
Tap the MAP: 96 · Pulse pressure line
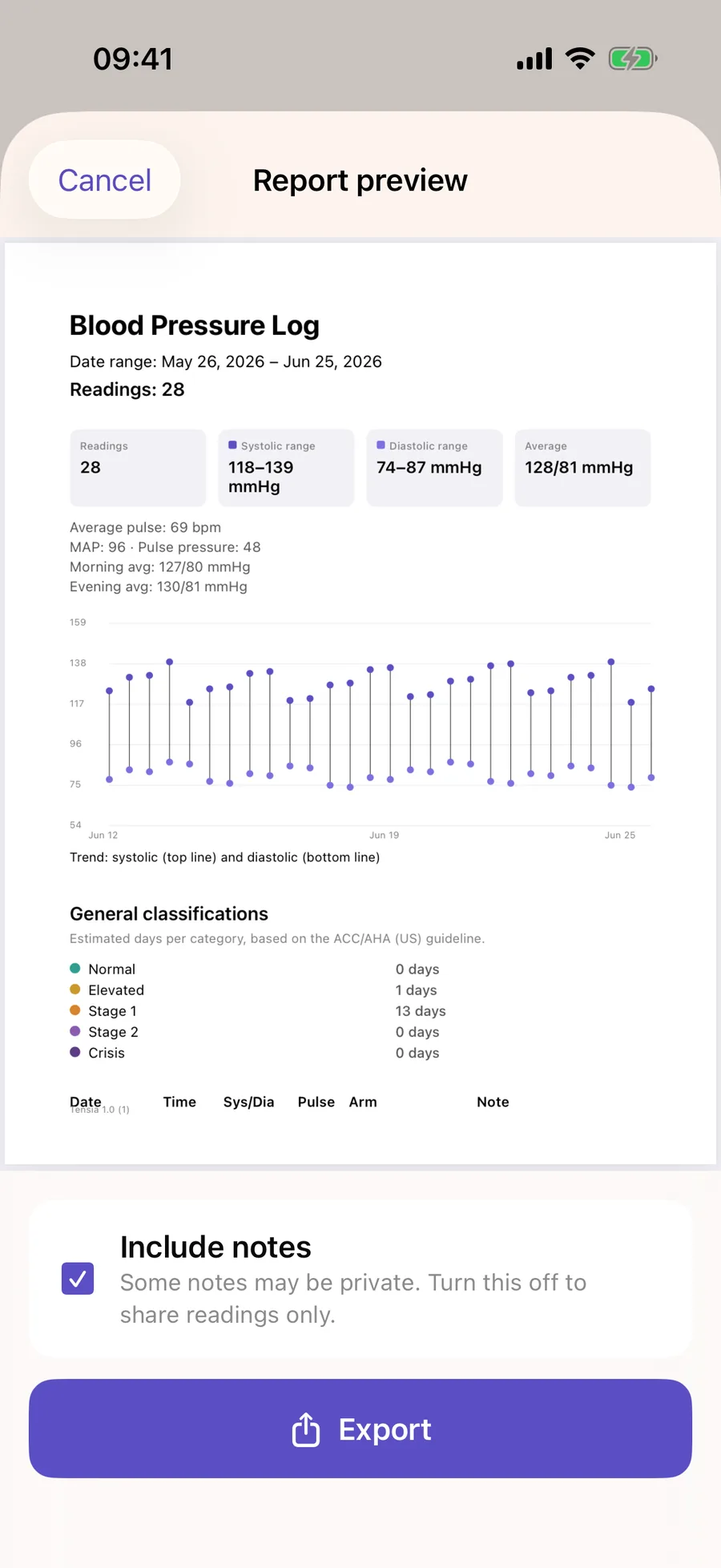tap(165, 547)
